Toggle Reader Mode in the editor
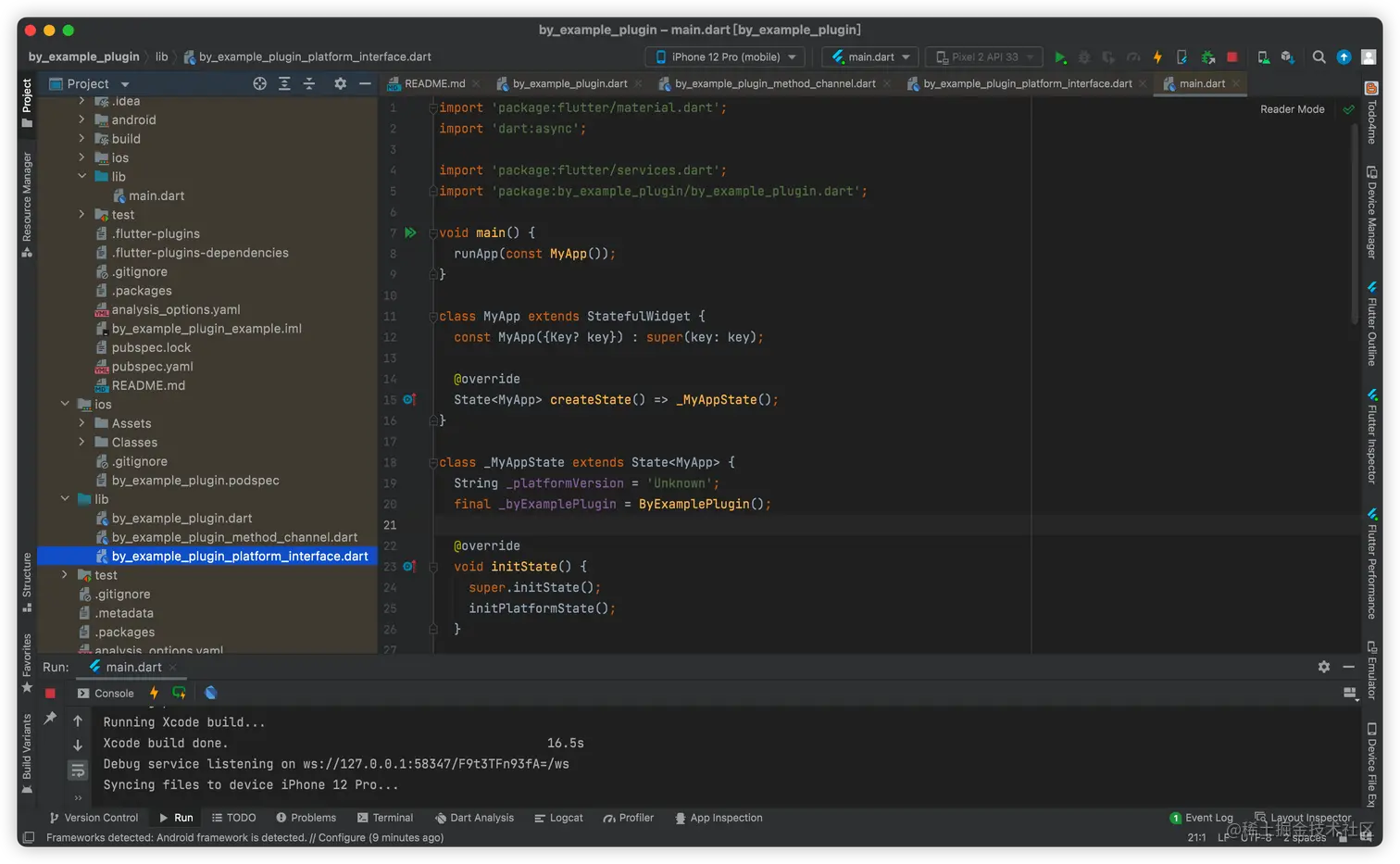Viewport: 1400px width, 864px height. (1292, 109)
